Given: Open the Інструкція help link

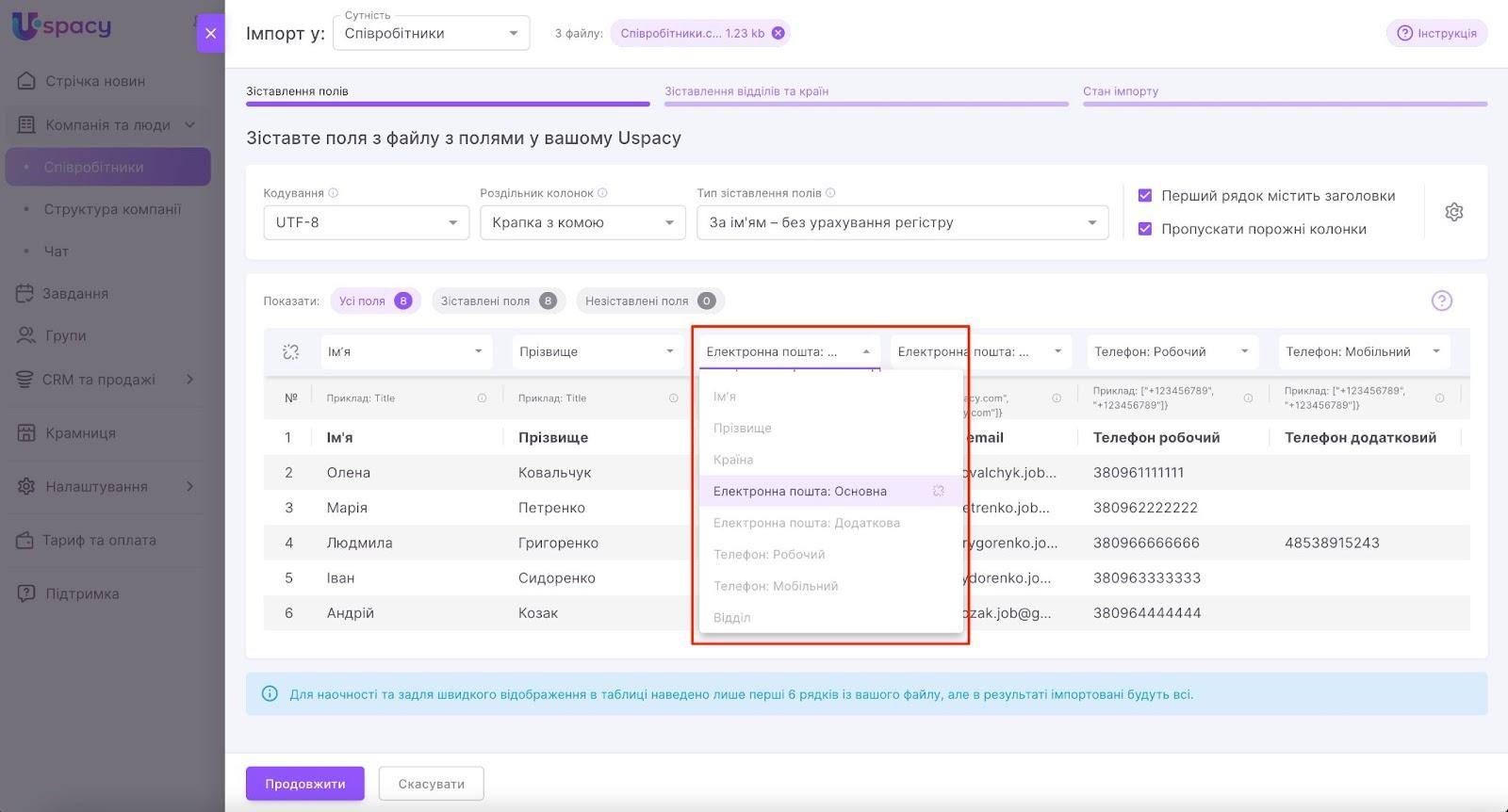Looking at the screenshot, I should (1436, 33).
